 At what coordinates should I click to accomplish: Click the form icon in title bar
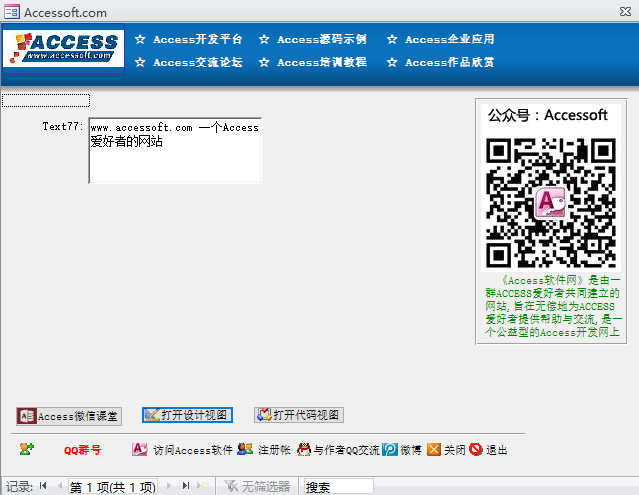(11, 11)
